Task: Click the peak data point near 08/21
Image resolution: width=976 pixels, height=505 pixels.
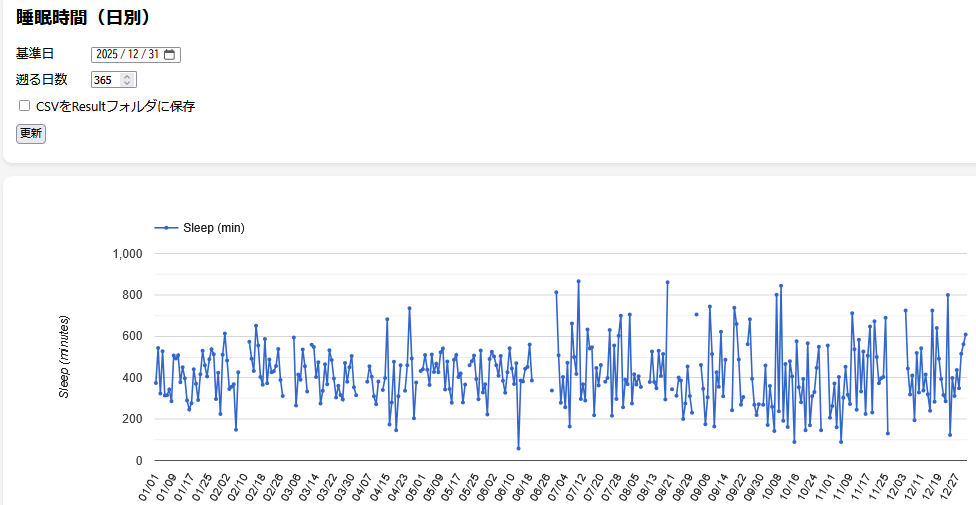Action: click(x=667, y=282)
